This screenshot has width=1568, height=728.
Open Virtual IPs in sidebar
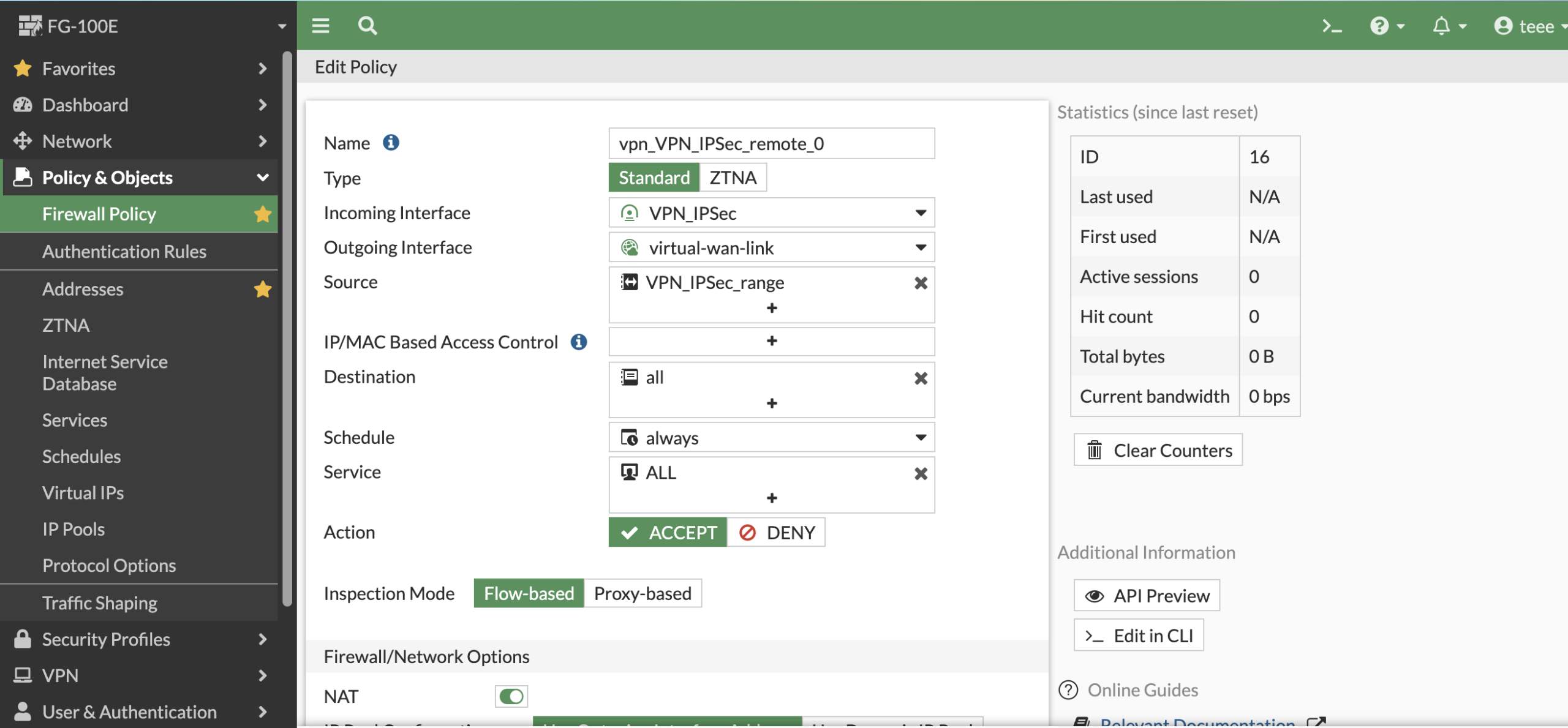[83, 493]
